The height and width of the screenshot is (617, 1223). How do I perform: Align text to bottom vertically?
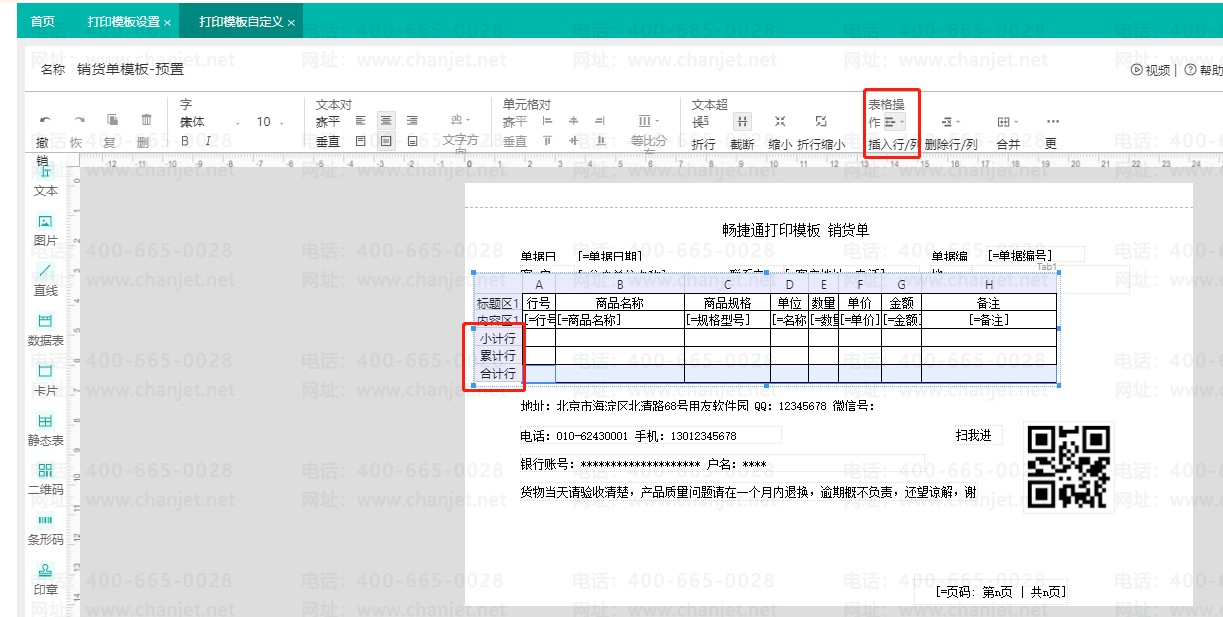[412, 142]
